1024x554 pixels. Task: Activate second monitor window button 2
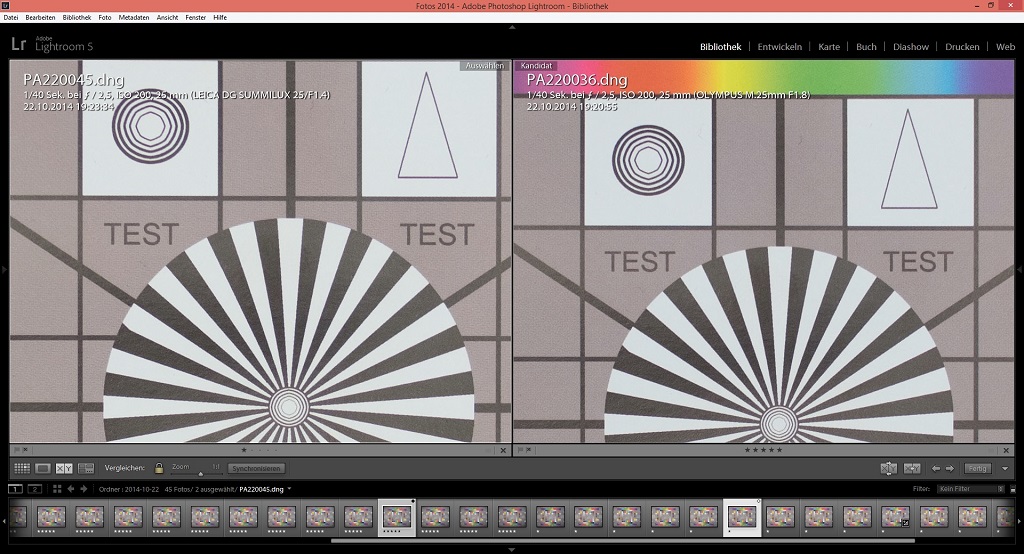click(34, 489)
